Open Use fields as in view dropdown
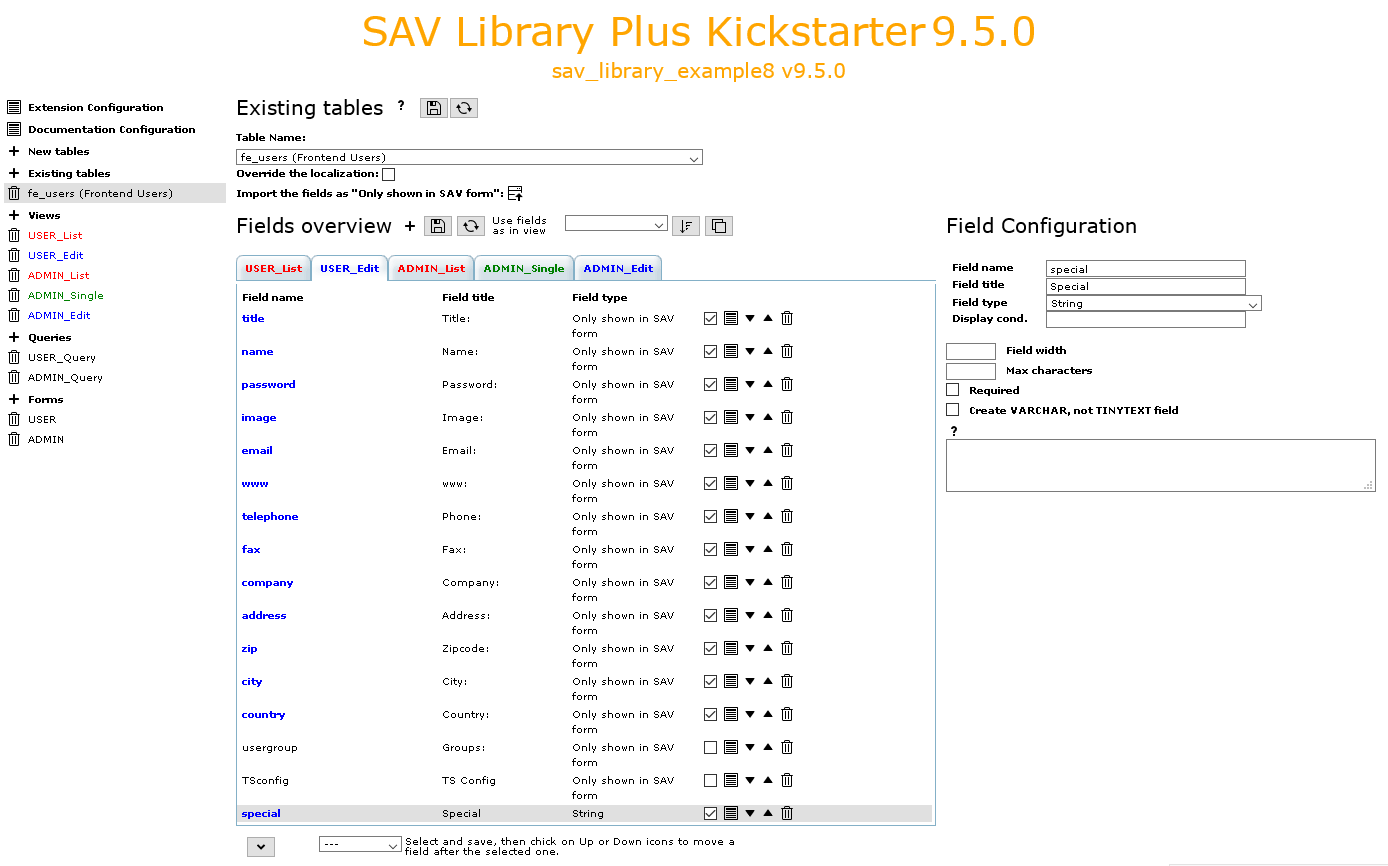Viewport: 1388px width, 866px height. 616,224
